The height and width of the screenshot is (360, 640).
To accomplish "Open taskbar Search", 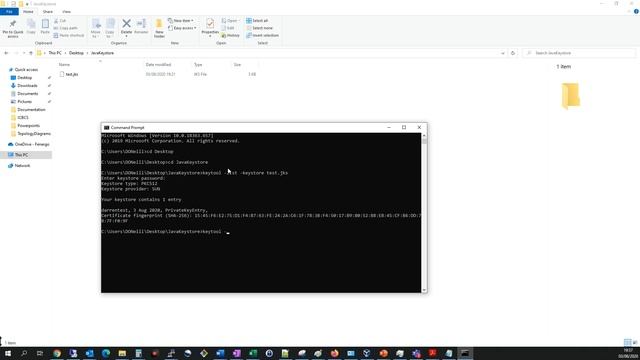I will point(24,353).
